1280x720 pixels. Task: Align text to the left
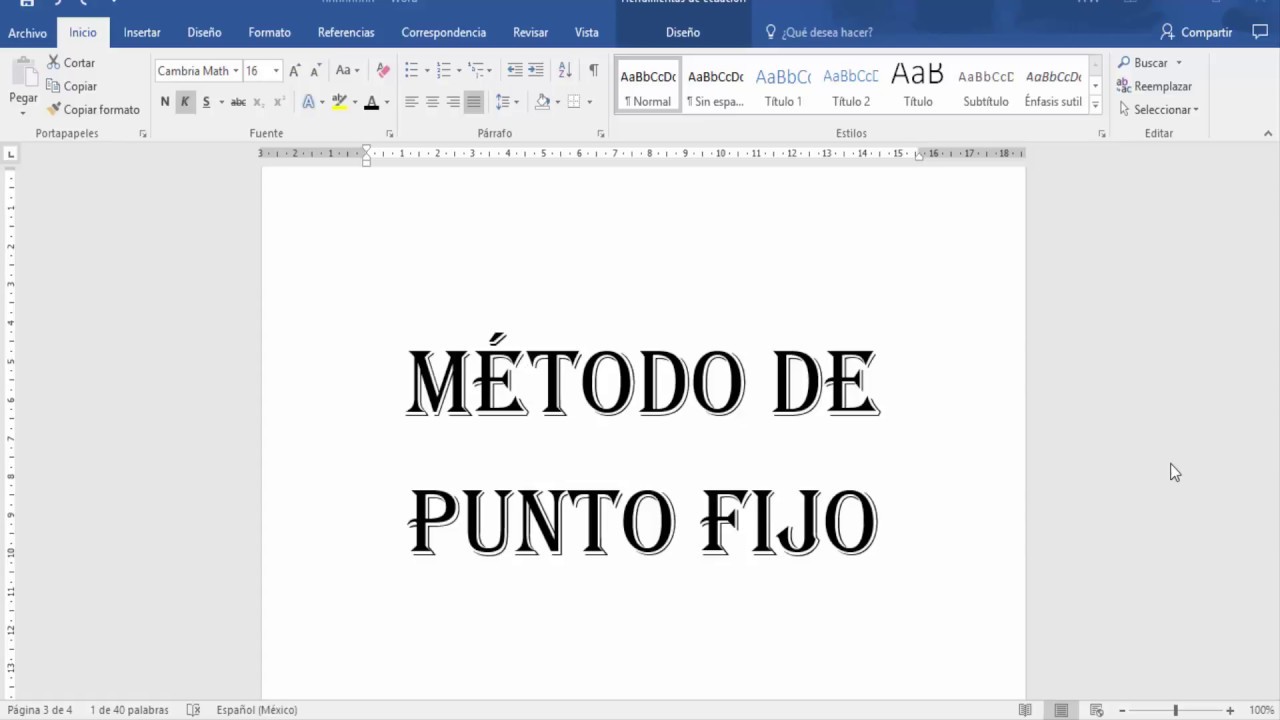click(411, 102)
